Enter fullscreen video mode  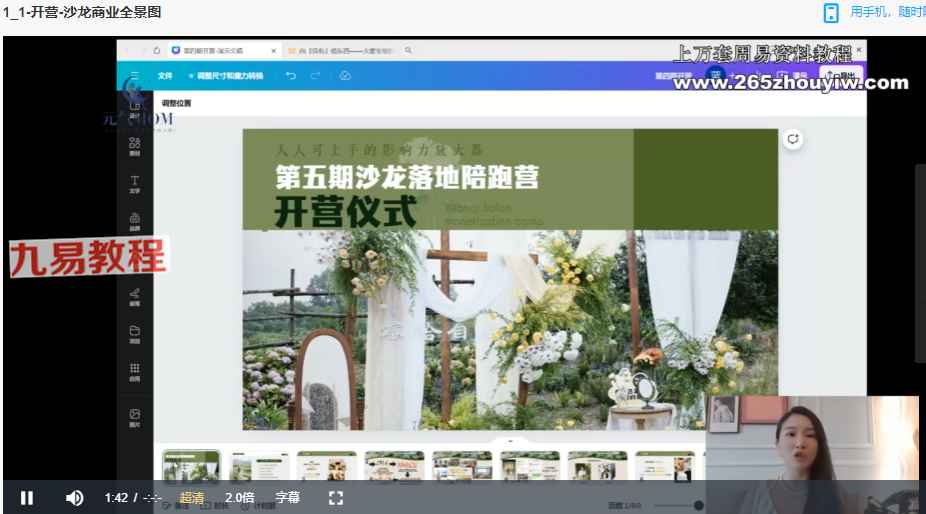click(336, 497)
